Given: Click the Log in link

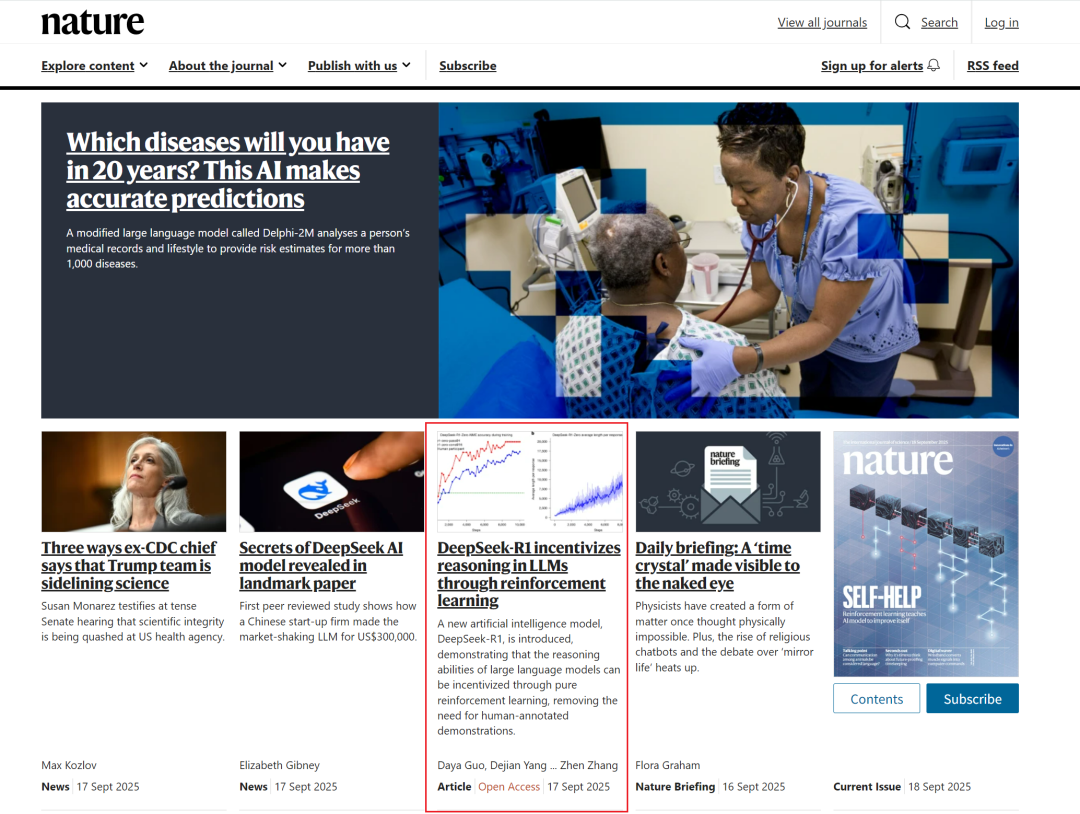Looking at the screenshot, I should pyautogui.click(x=1001, y=23).
